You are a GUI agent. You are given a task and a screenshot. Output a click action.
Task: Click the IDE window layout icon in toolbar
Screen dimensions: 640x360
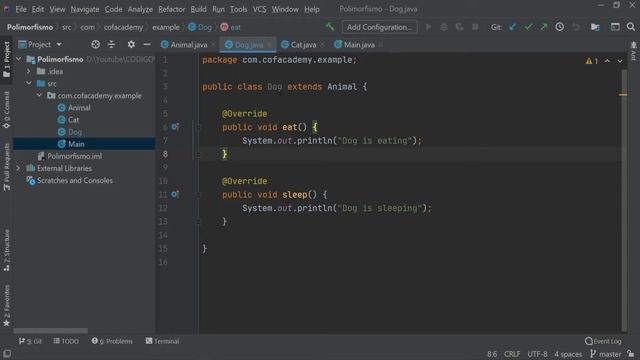point(615,27)
